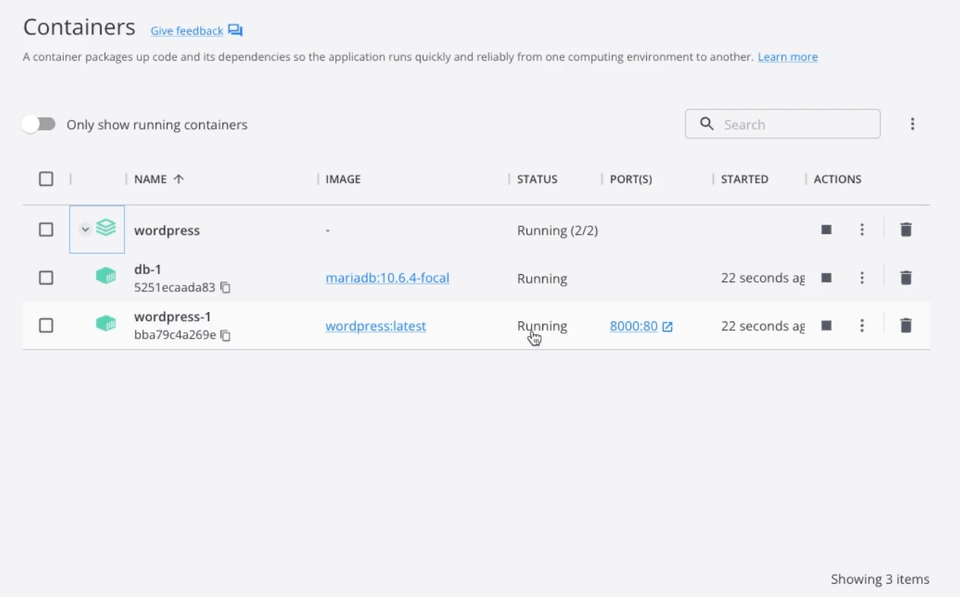Delete the wordpress-1 container
960x597 pixels.
click(906, 326)
